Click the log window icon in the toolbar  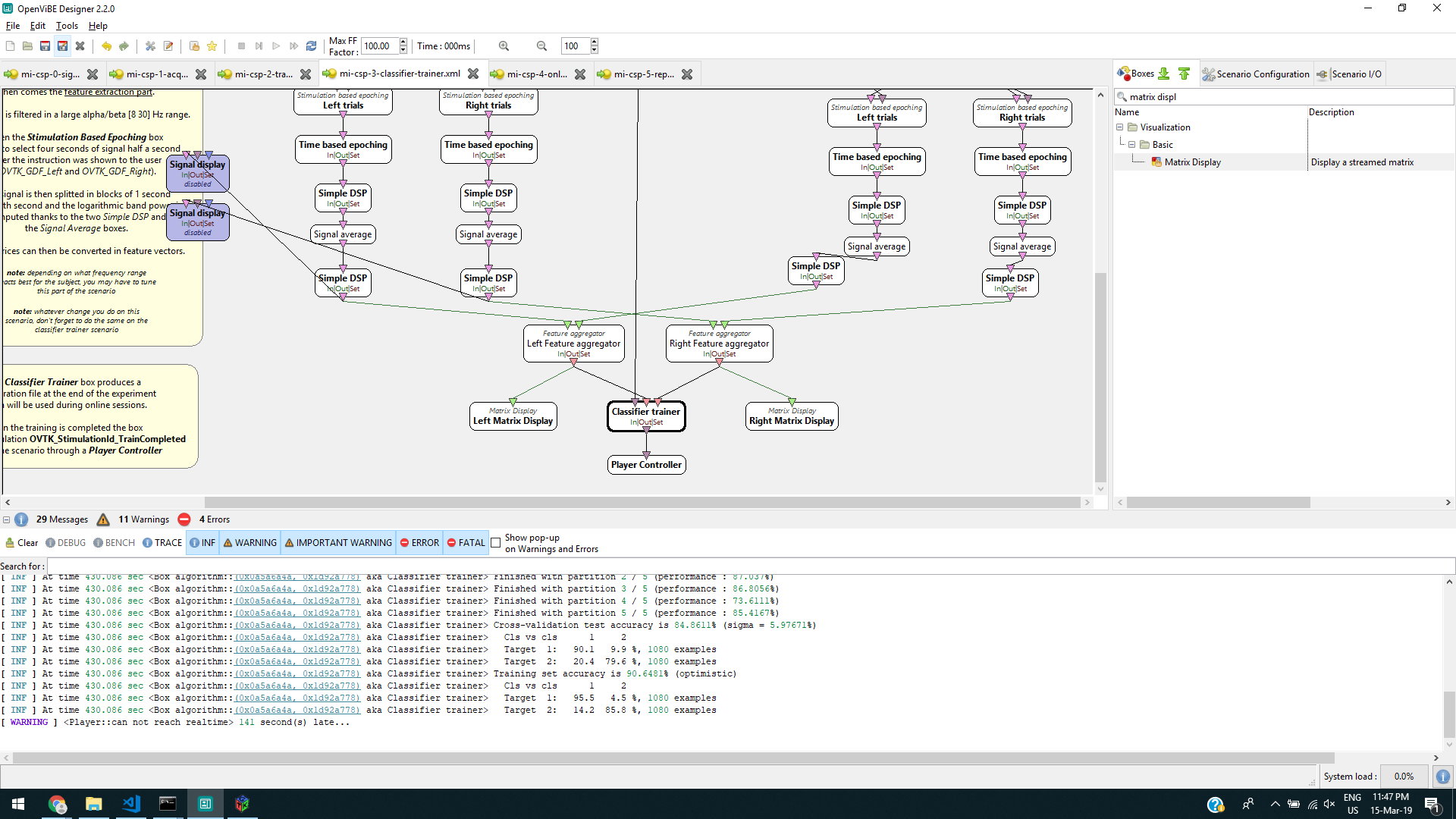point(194,46)
